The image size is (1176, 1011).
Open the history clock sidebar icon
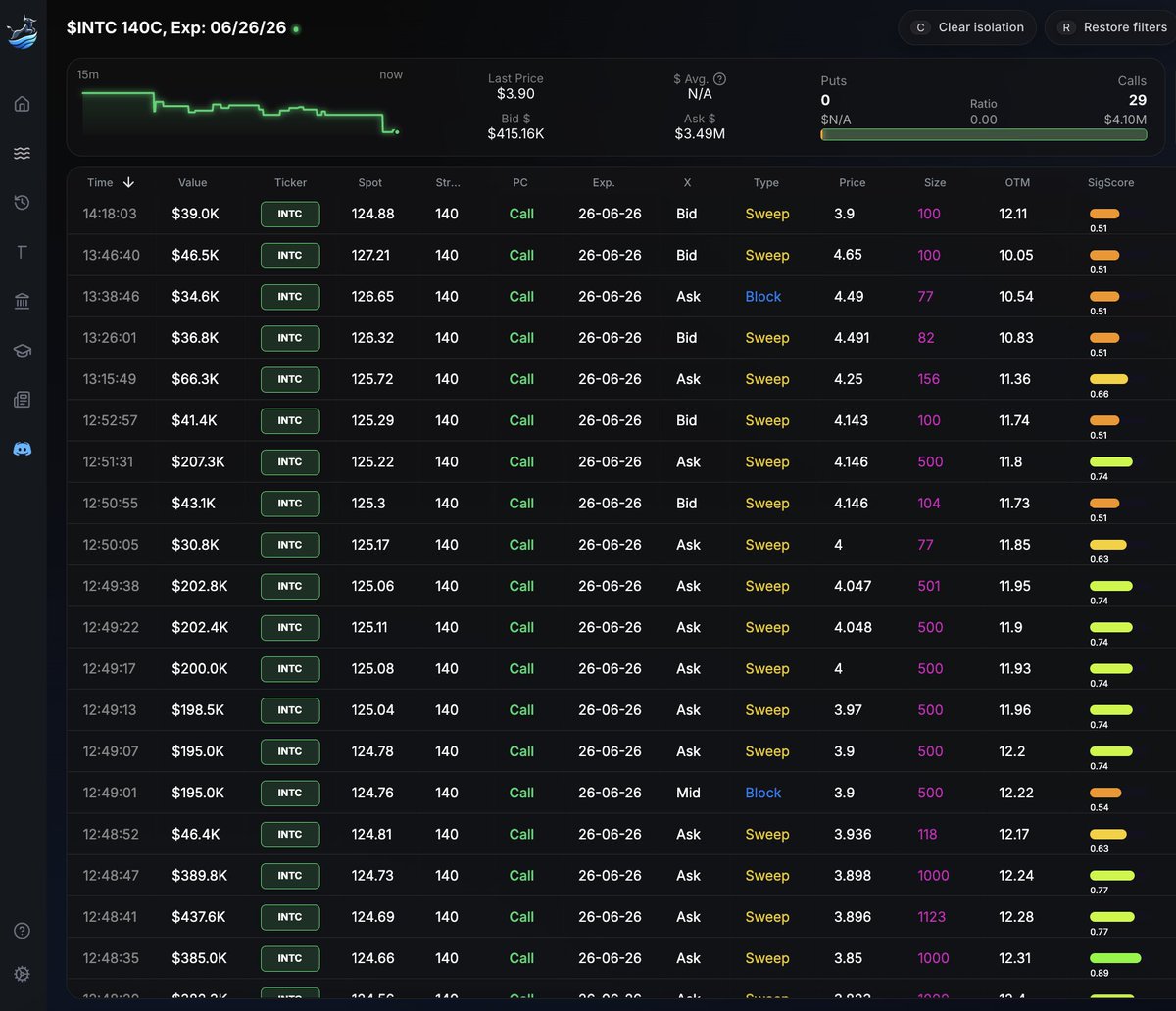point(22,203)
